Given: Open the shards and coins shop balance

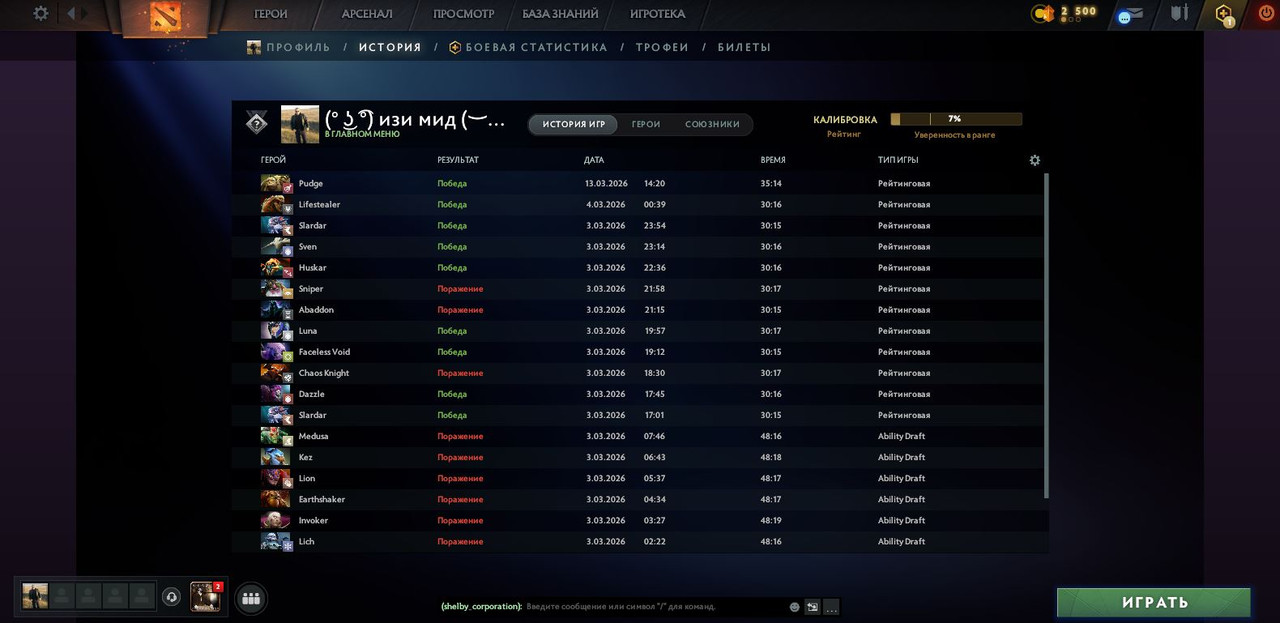Looking at the screenshot, I should click(x=1066, y=13).
